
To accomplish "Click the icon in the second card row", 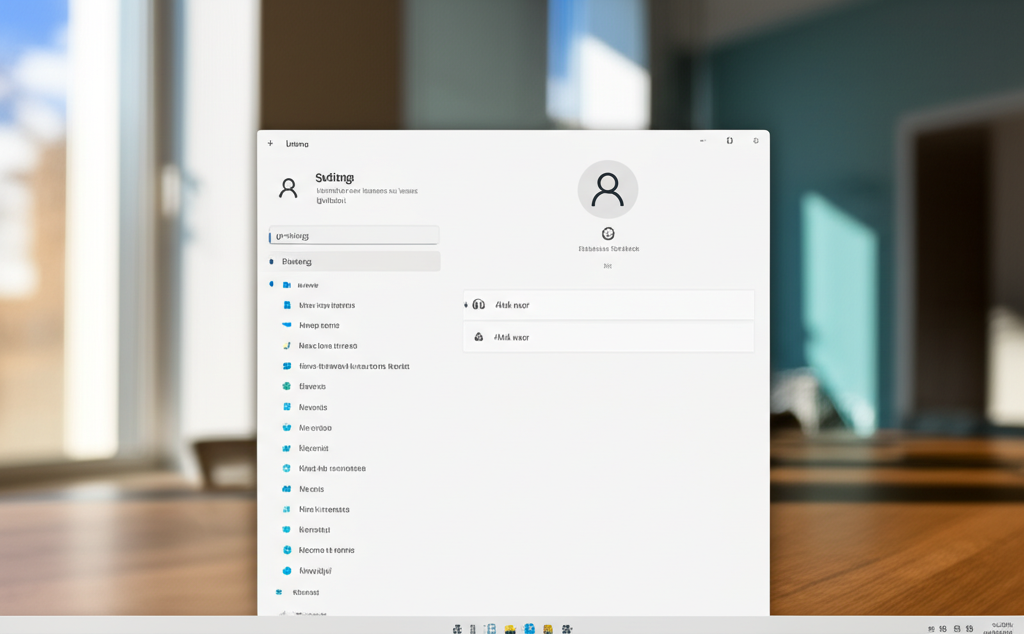I will pyautogui.click(x=479, y=337).
